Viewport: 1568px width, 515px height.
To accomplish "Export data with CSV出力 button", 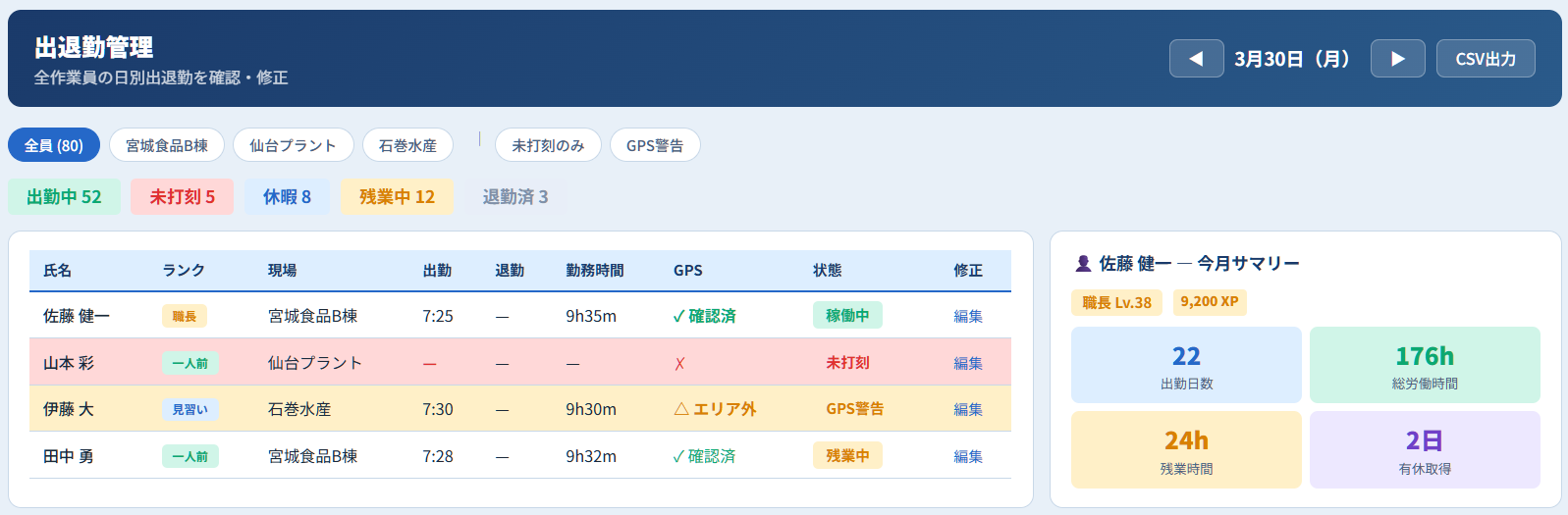I will 1485,59.
